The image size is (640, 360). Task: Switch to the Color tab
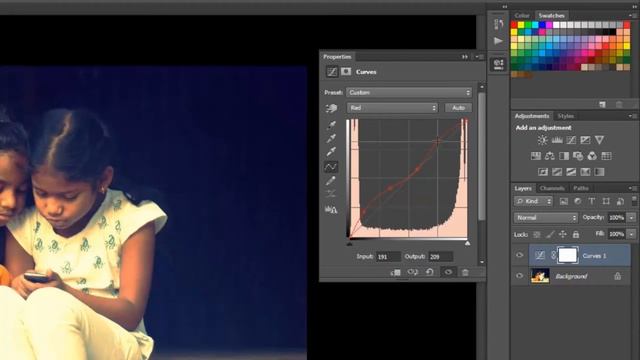point(522,16)
